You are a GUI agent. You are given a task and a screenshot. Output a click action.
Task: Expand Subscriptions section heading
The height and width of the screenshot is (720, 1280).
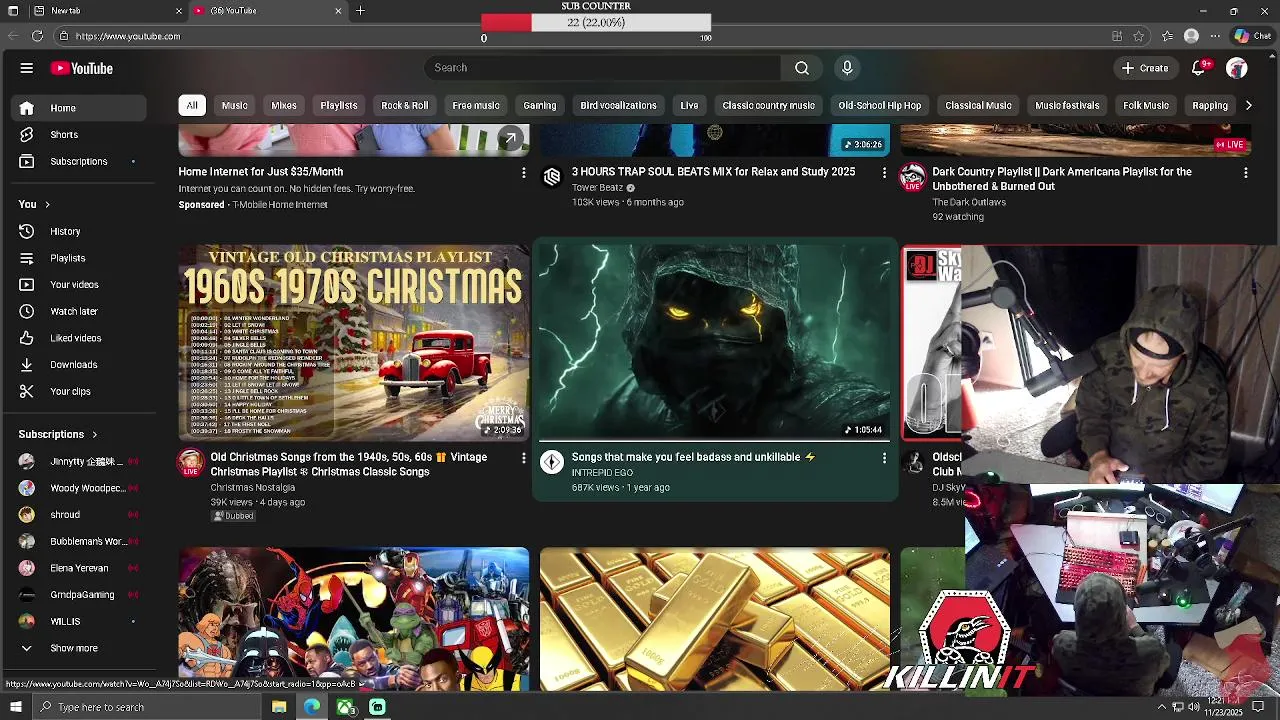[x=58, y=434]
